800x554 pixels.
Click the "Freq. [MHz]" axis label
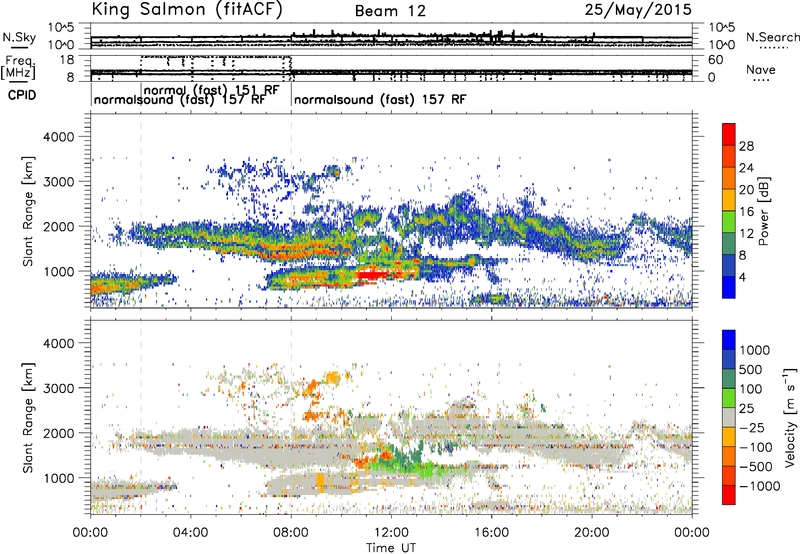(18, 67)
